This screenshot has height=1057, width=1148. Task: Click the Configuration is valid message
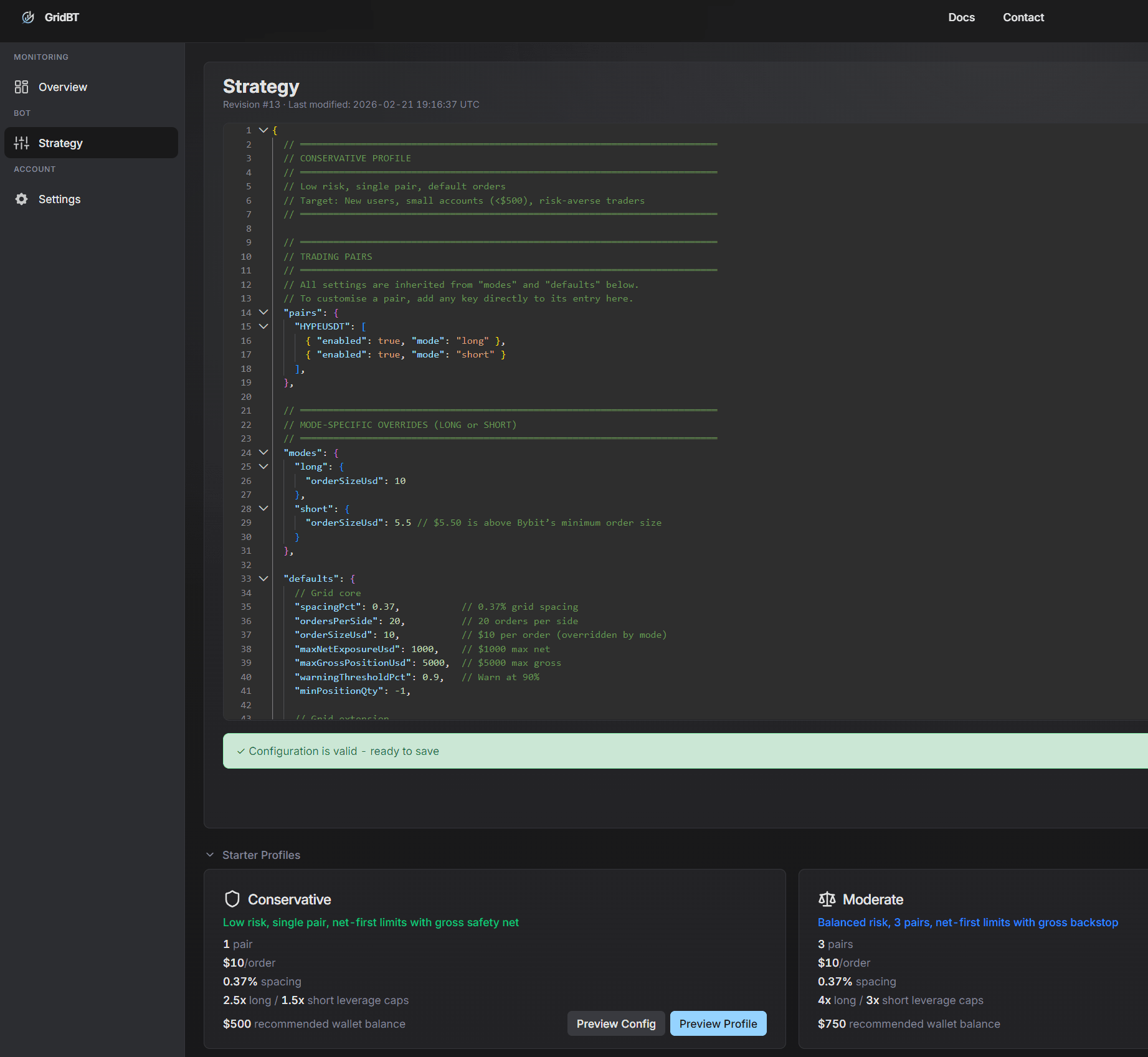pyautogui.click(x=344, y=751)
